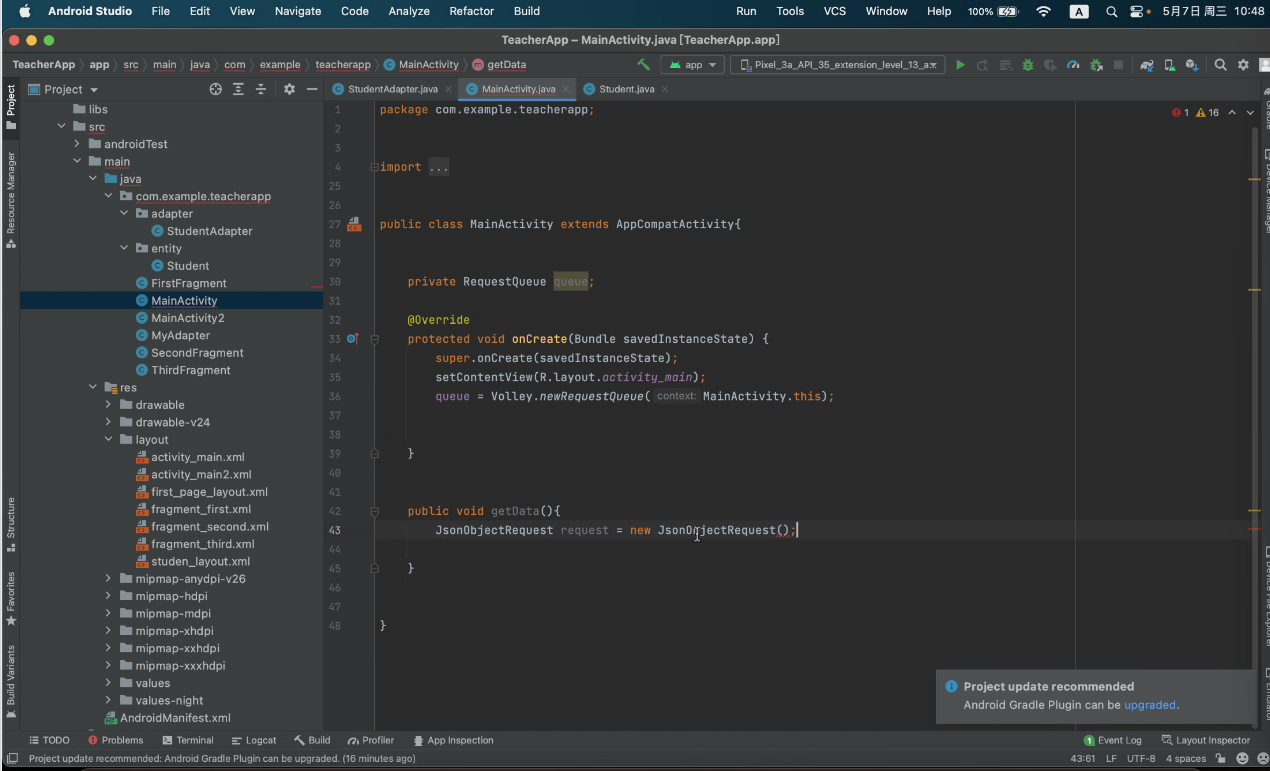Open the SDK Manager icon in the toolbar
The width and height of the screenshot is (1270, 771).
coord(1191,65)
